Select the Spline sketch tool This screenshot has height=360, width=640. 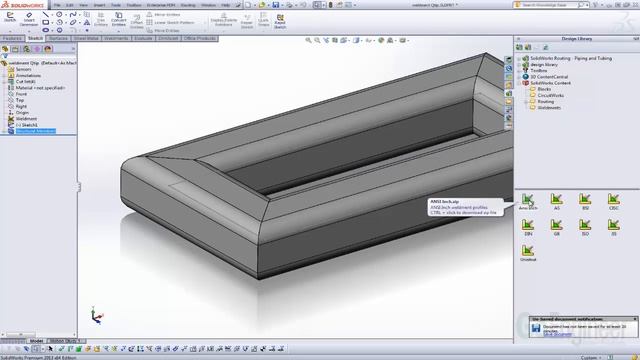[x=73, y=14]
